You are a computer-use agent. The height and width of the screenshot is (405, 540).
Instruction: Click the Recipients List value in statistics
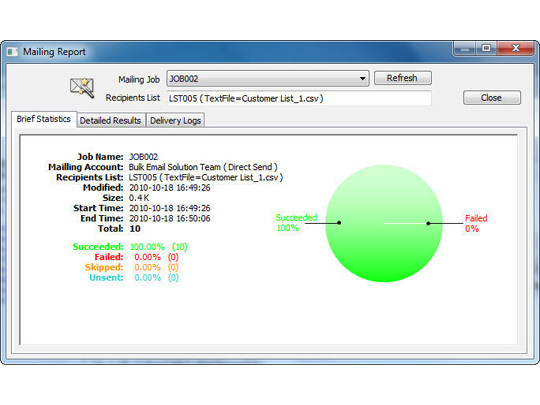206,177
